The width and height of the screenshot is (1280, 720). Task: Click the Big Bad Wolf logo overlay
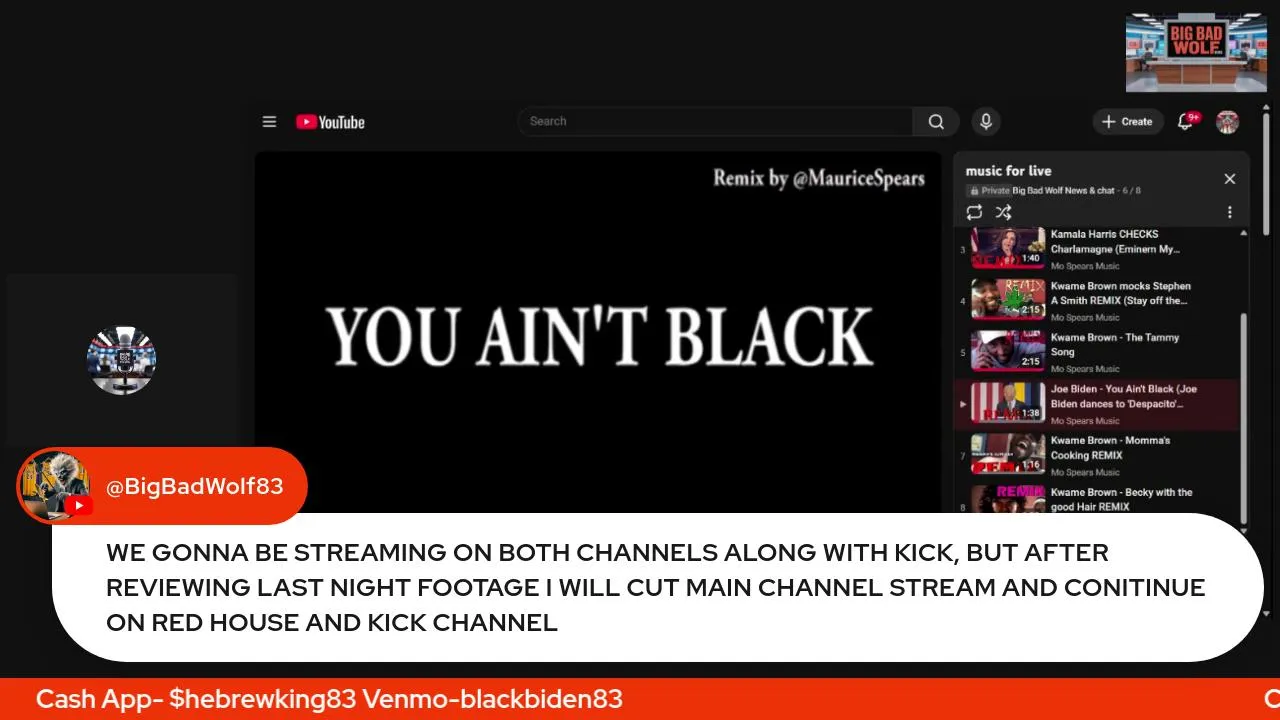pyautogui.click(x=1196, y=53)
